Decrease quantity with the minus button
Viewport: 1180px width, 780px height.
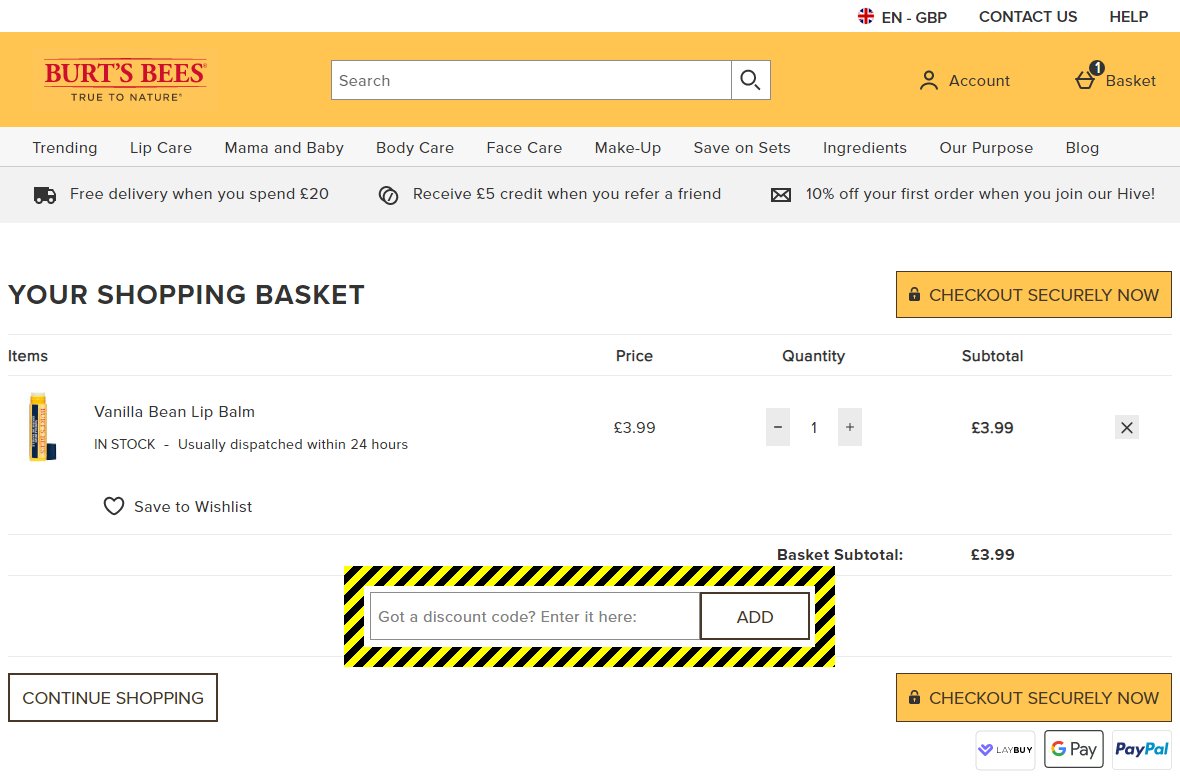[778, 427]
